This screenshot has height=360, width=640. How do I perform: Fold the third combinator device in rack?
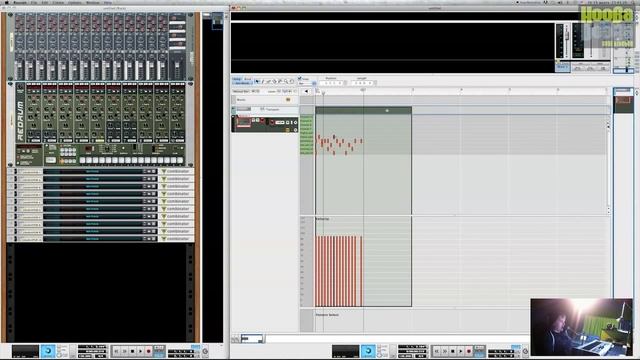click(11, 187)
